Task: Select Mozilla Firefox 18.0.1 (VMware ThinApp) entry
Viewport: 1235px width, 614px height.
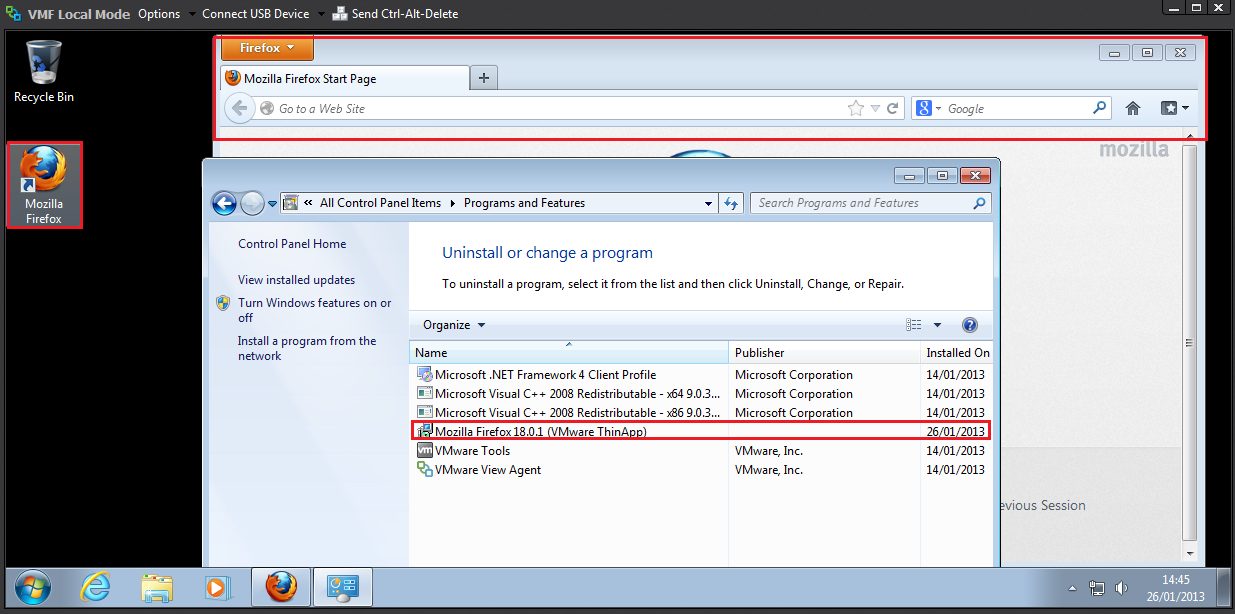Action: pos(541,432)
